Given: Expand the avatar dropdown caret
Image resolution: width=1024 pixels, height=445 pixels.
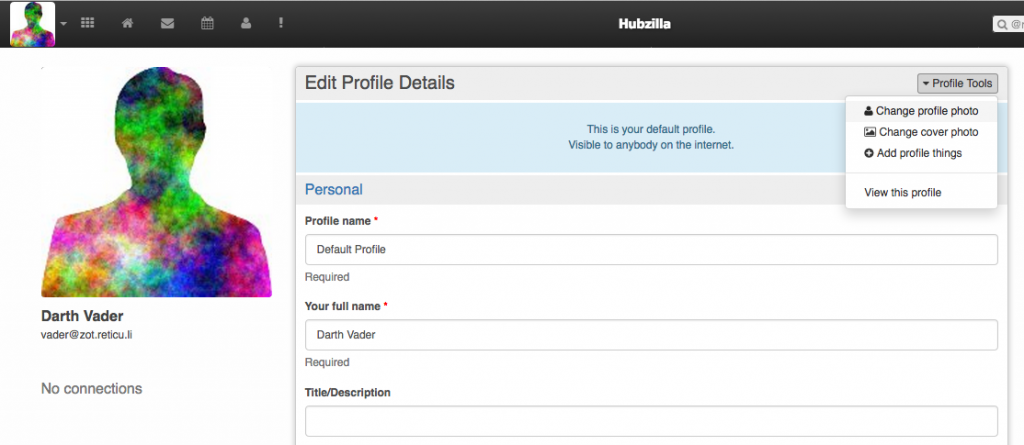Looking at the screenshot, I should coord(64,23).
